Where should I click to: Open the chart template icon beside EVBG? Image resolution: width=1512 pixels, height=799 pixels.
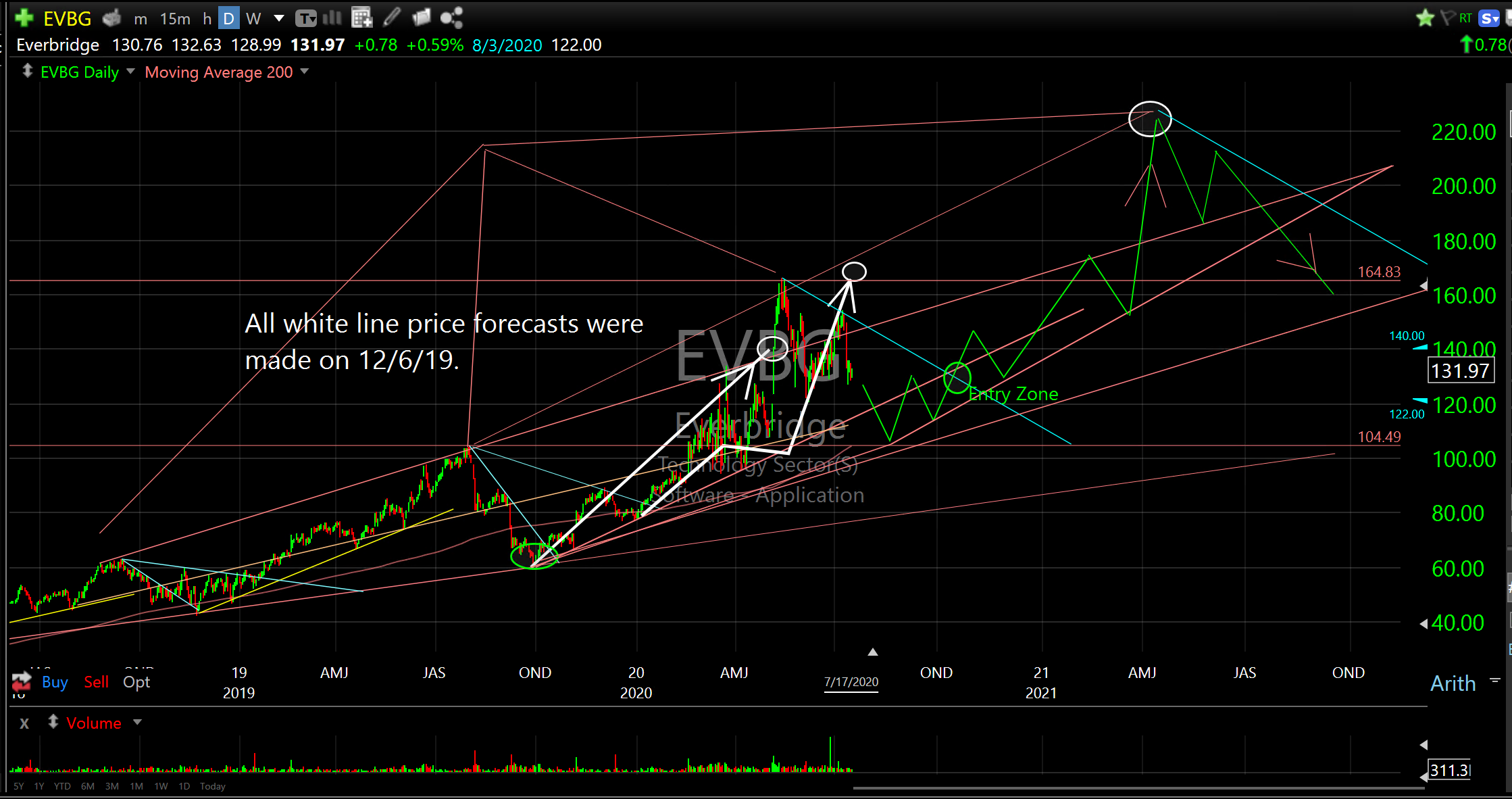112,18
